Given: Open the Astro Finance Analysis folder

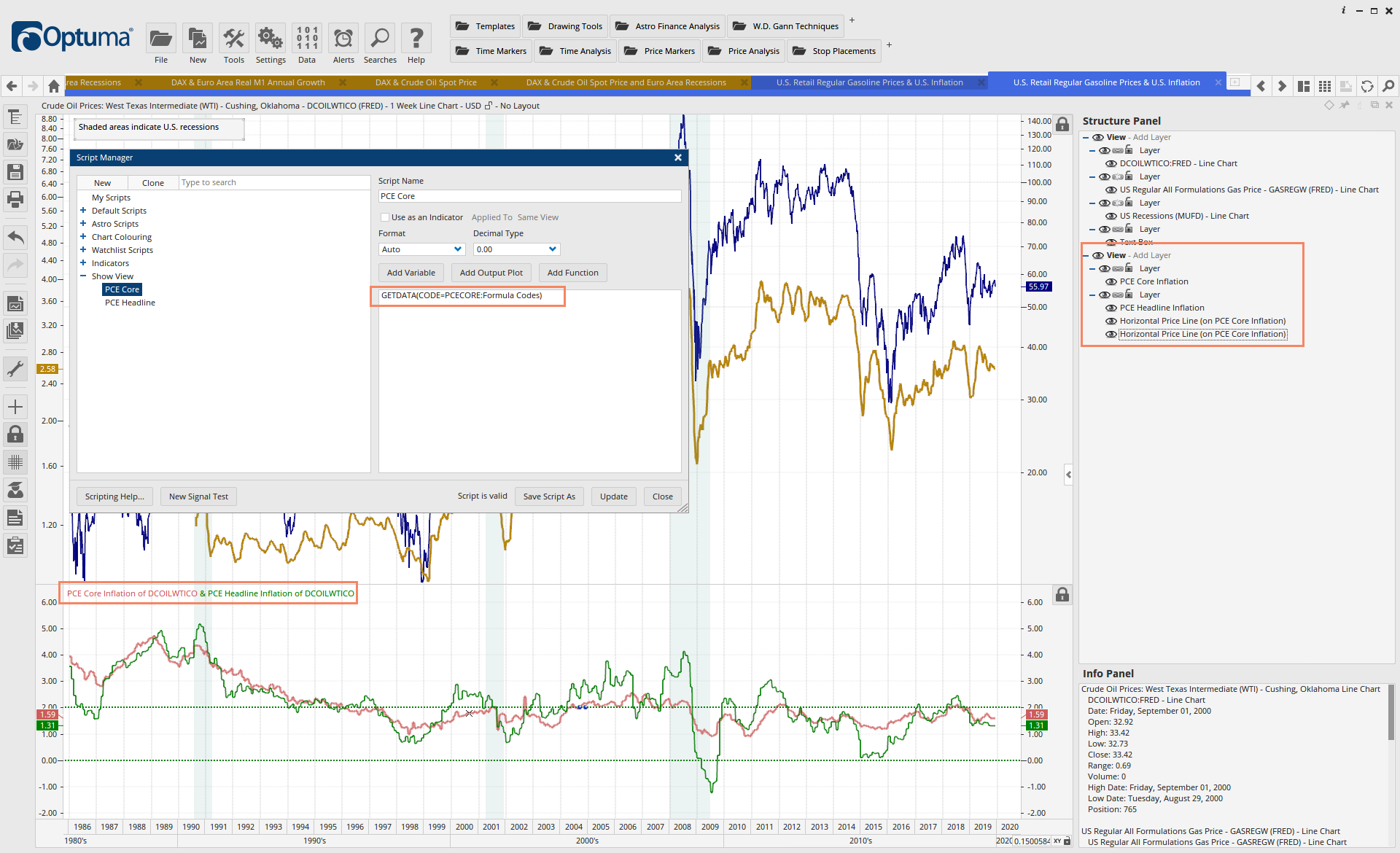Looking at the screenshot, I should point(668,26).
